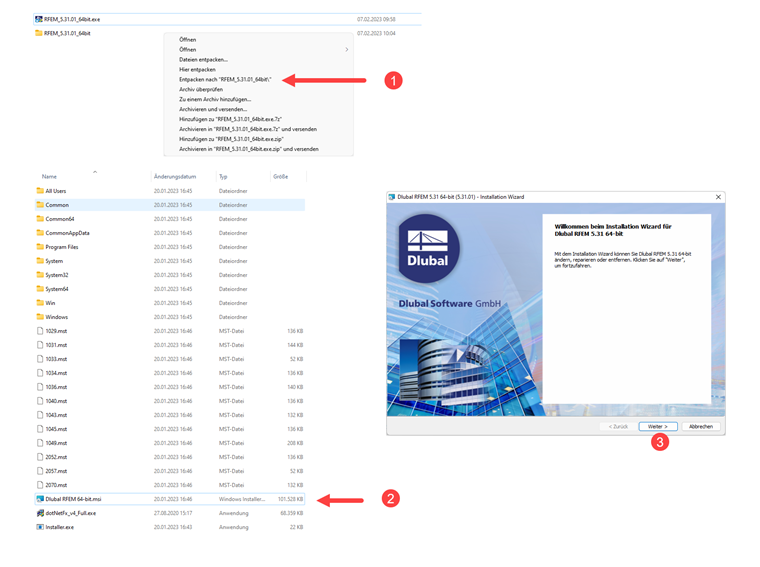760x567 pixels.
Task: Sort by the Name column header
Action: click(49, 177)
